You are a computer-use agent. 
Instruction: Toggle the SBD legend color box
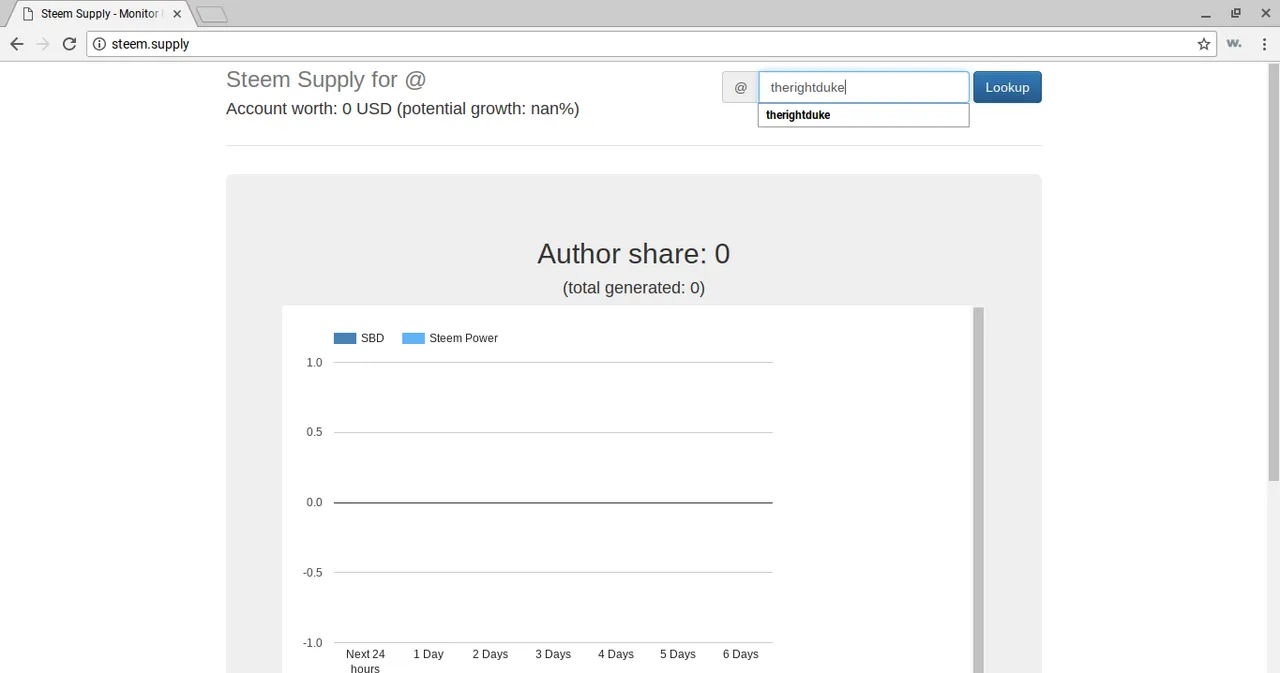coord(345,338)
